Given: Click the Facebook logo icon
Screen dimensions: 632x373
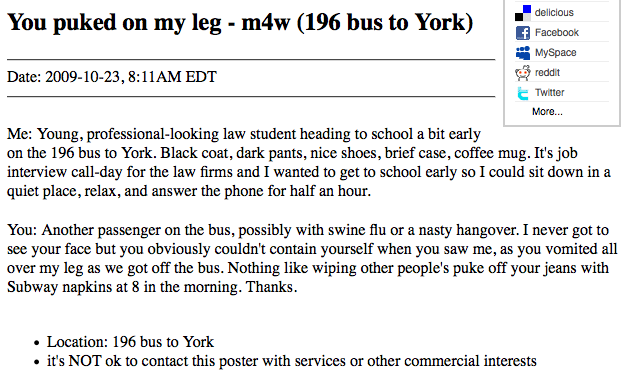Looking at the screenshot, I should pyautogui.click(x=523, y=33).
